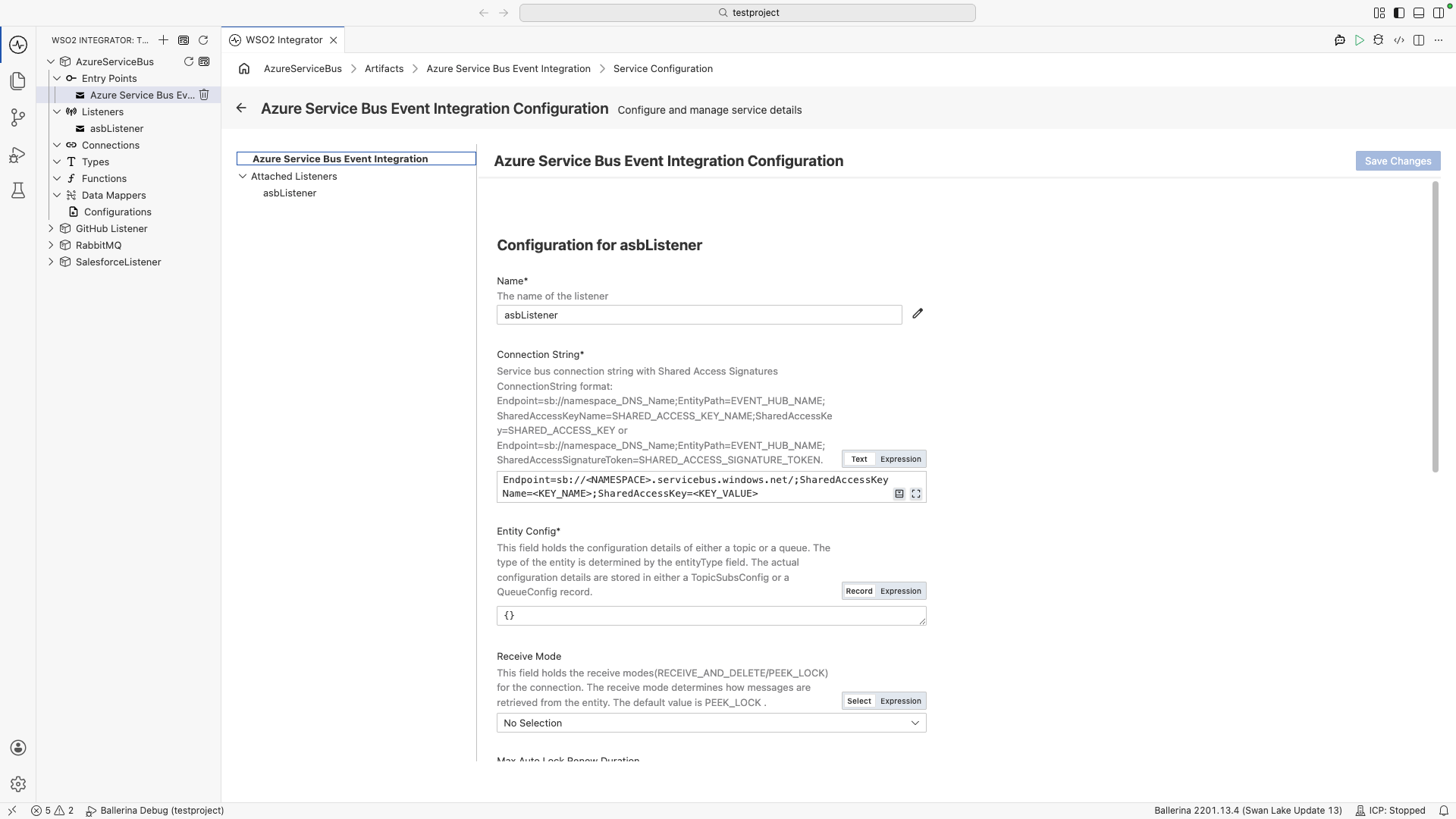Select Azure Service Bus Event Integration nav item

click(356, 159)
